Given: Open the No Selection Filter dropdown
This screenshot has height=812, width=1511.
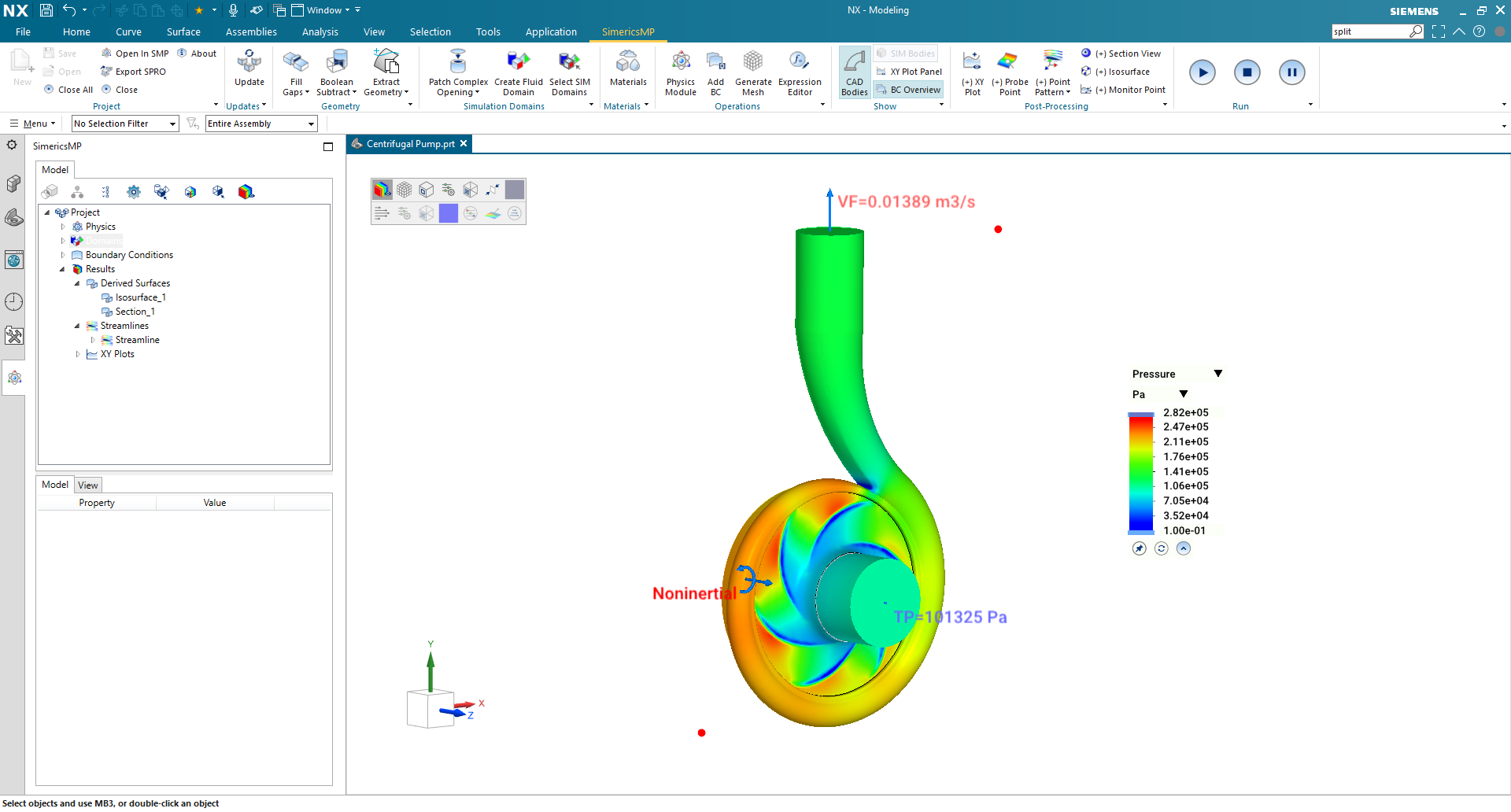Looking at the screenshot, I should [172, 123].
